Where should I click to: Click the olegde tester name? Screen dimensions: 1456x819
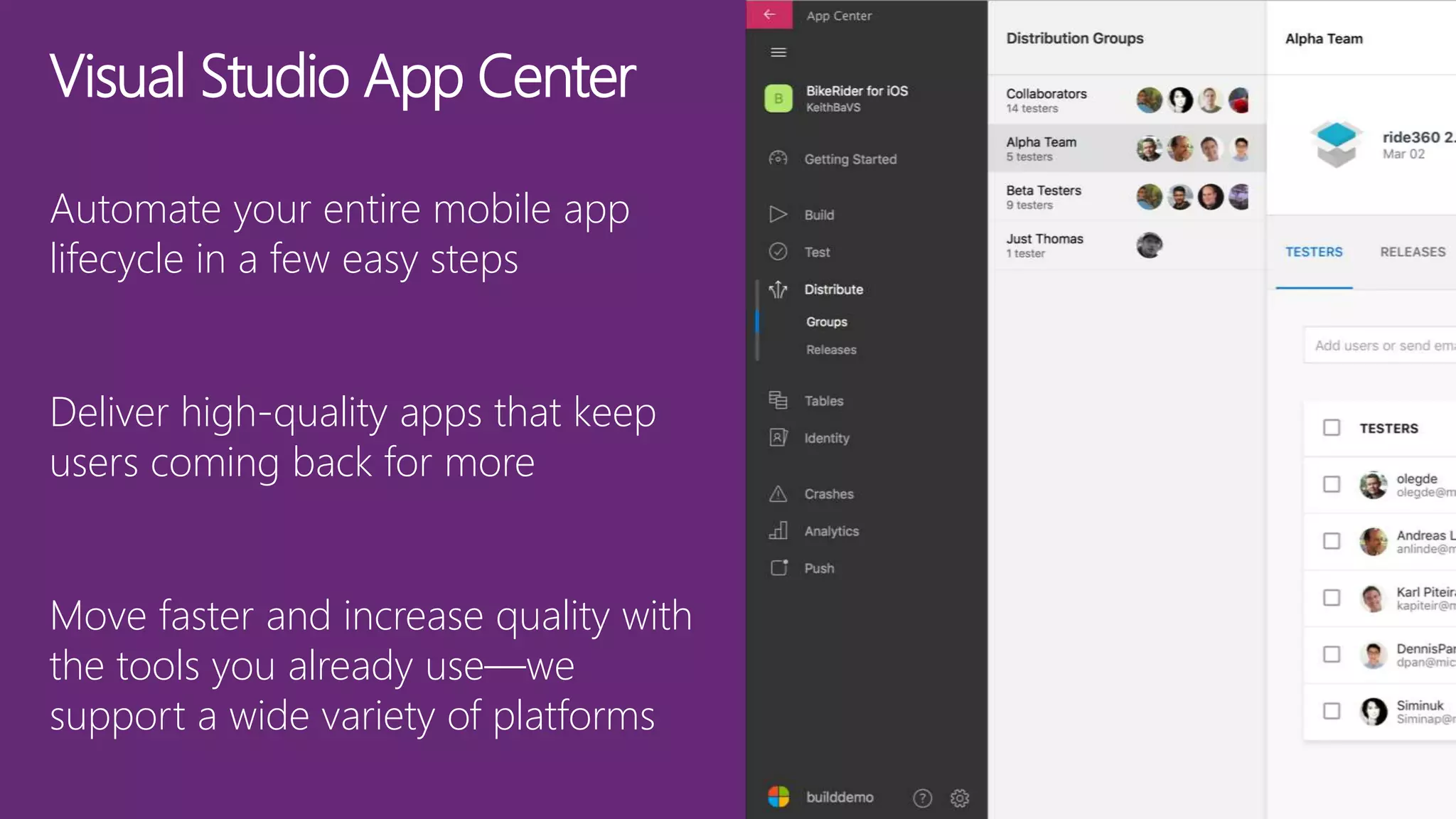[x=1417, y=478]
